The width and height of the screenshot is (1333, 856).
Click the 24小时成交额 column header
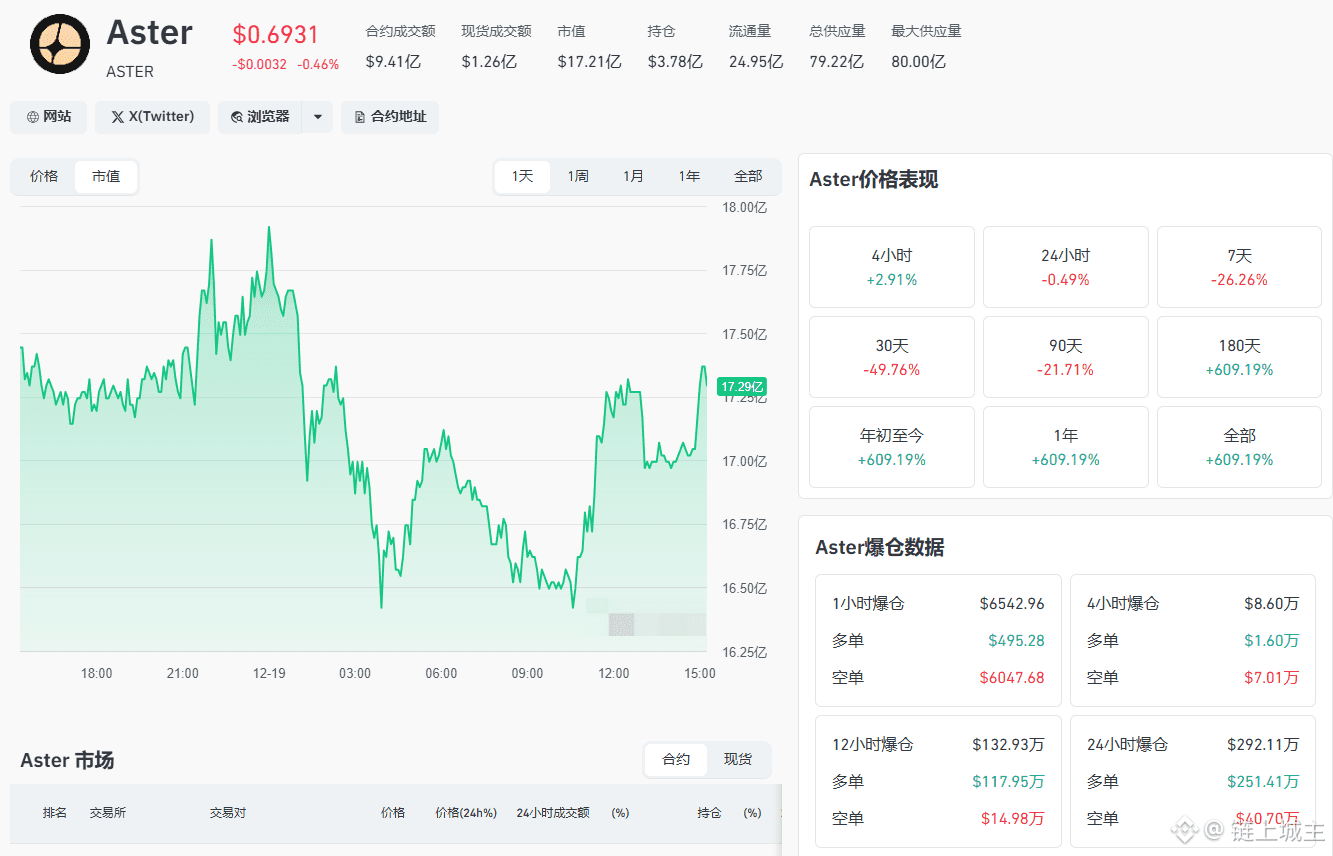point(553,813)
